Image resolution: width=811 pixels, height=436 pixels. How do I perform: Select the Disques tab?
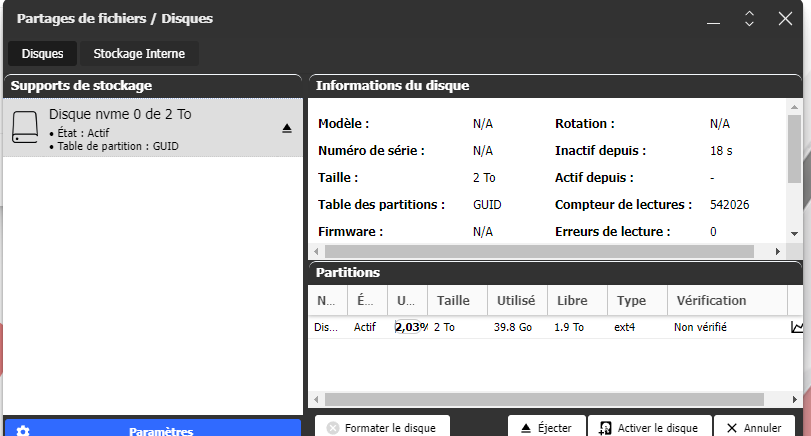coord(42,54)
